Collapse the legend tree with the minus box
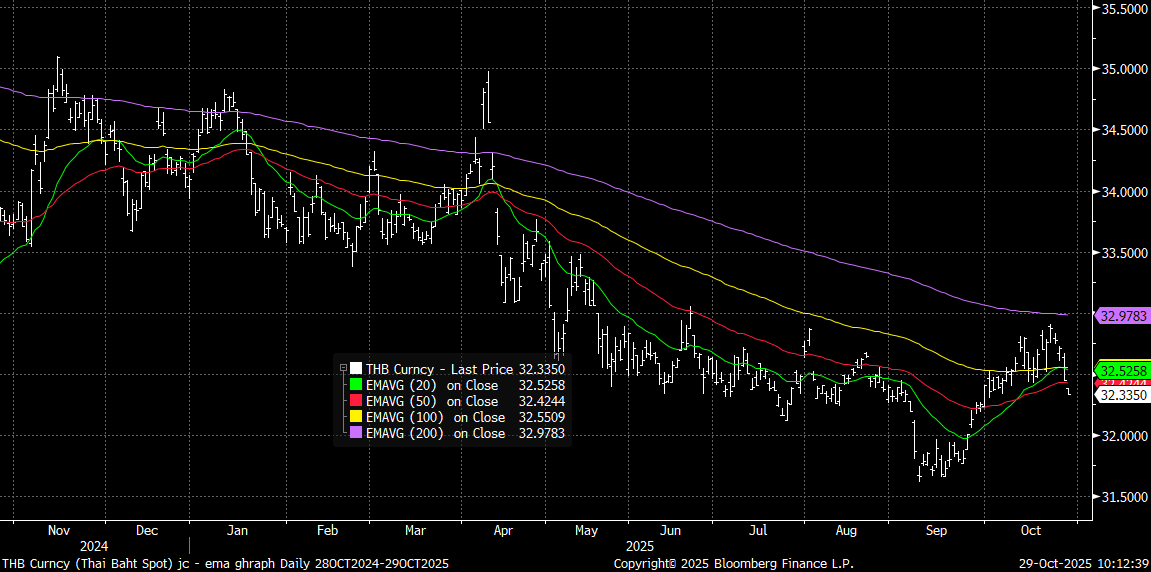 [343, 369]
